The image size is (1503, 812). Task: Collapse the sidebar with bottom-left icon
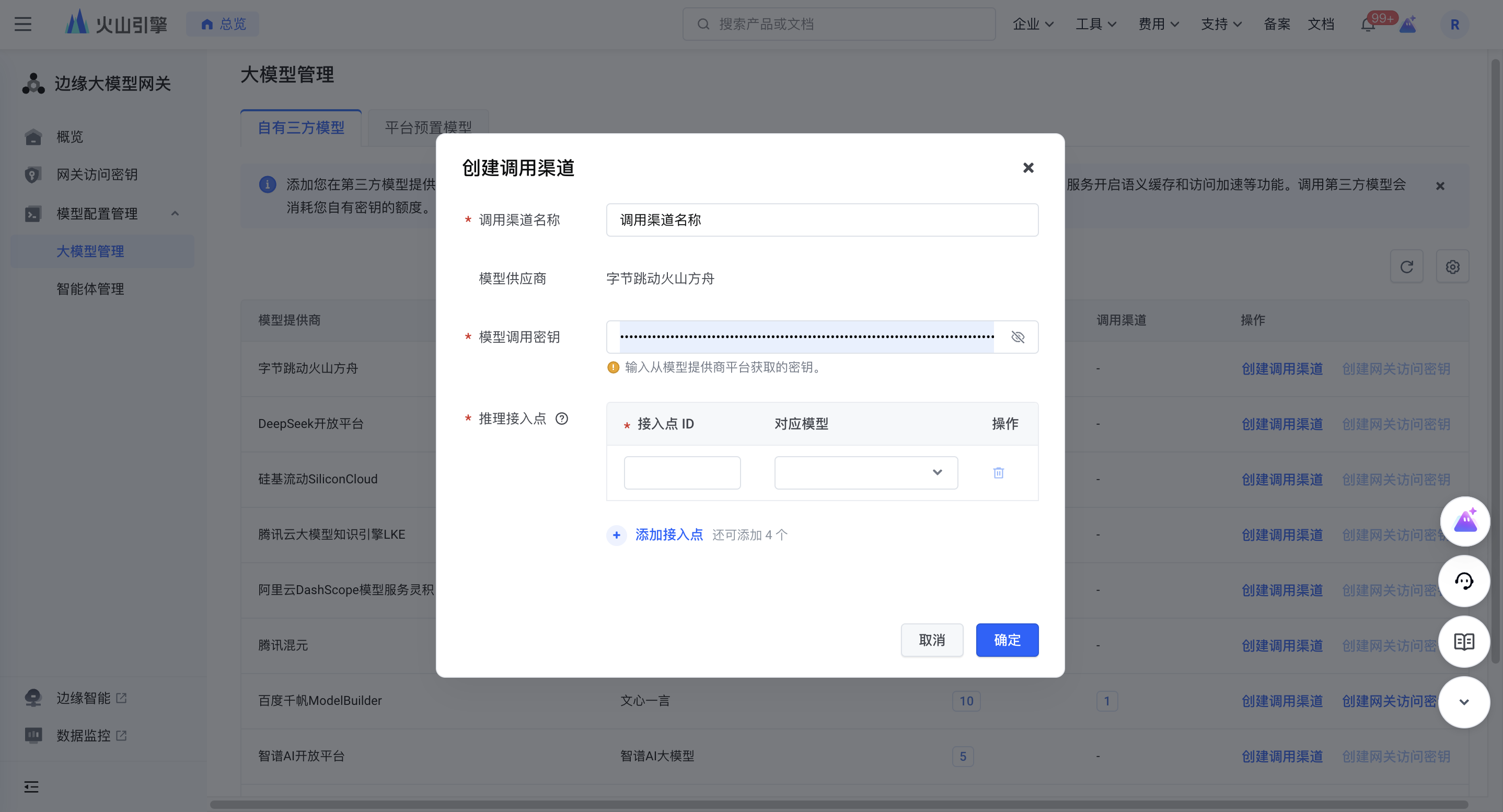point(31,787)
